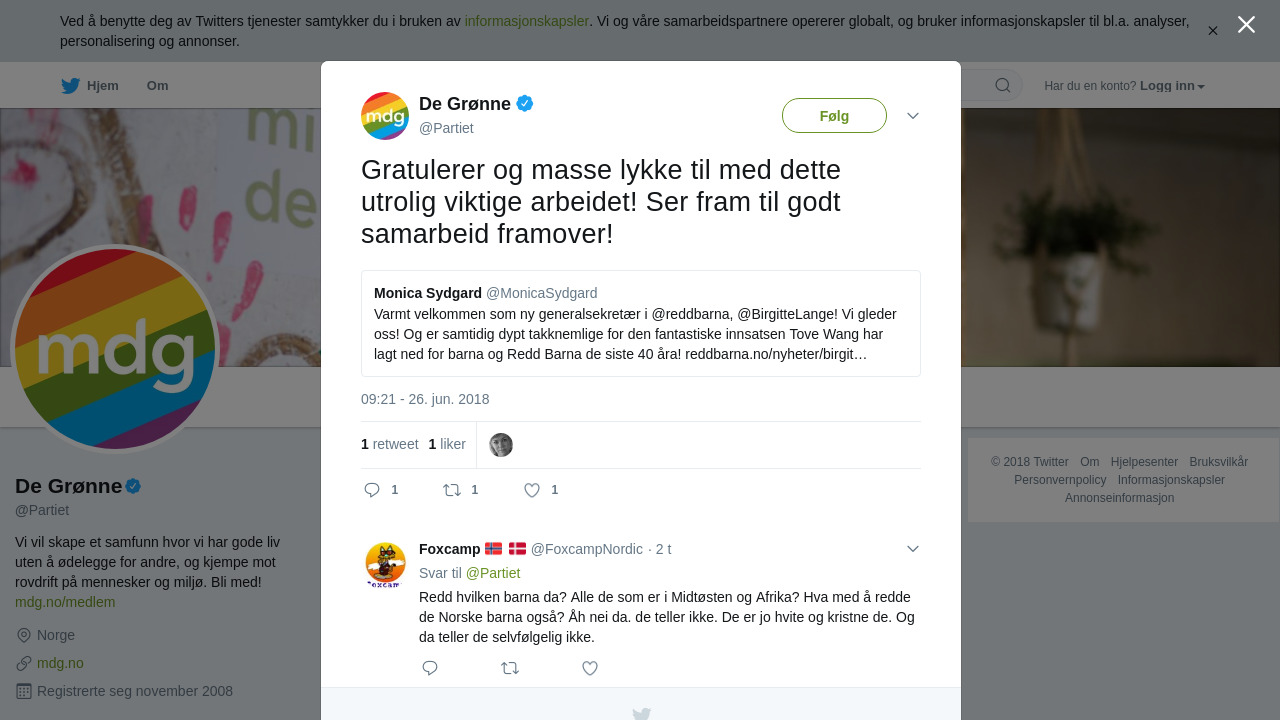Dismiss the cookie notice banner

click(x=1213, y=31)
